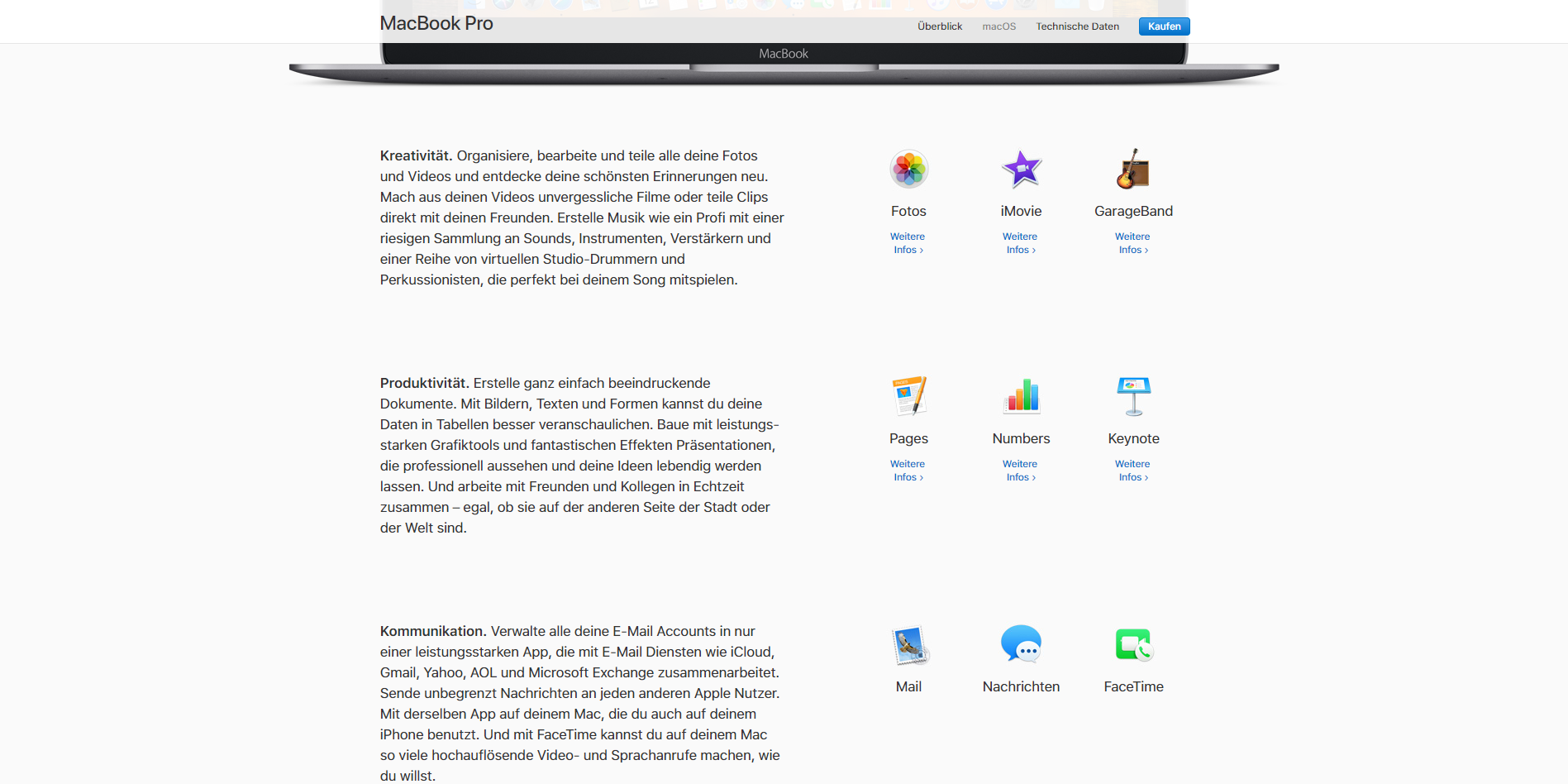
Task: Go to the Überblick tab
Action: (x=940, y=26)
